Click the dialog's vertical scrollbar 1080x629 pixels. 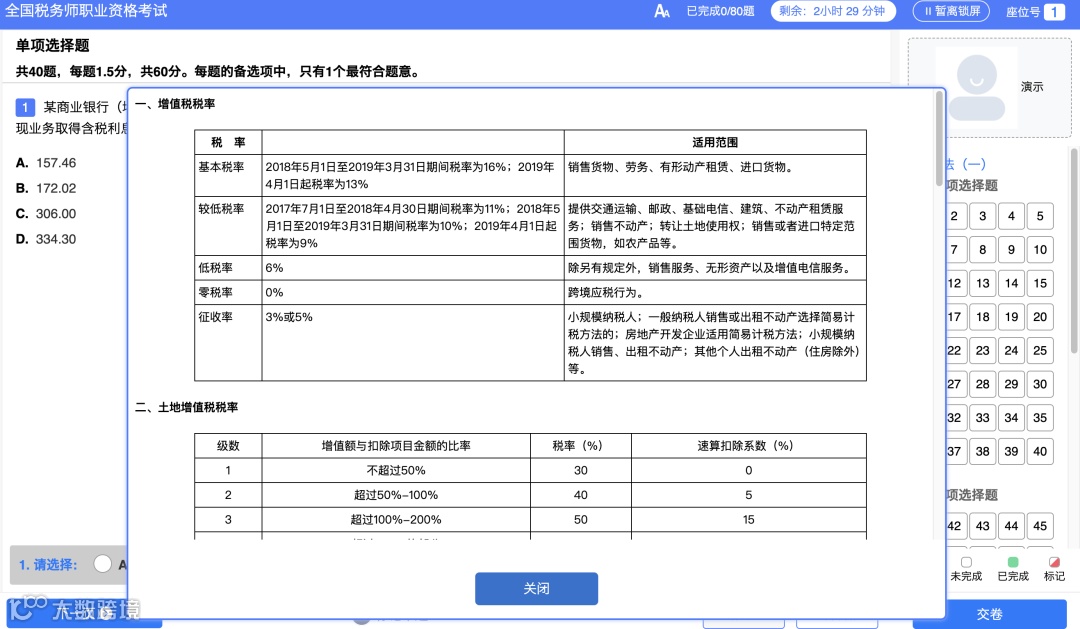click(x=939, y=138)
